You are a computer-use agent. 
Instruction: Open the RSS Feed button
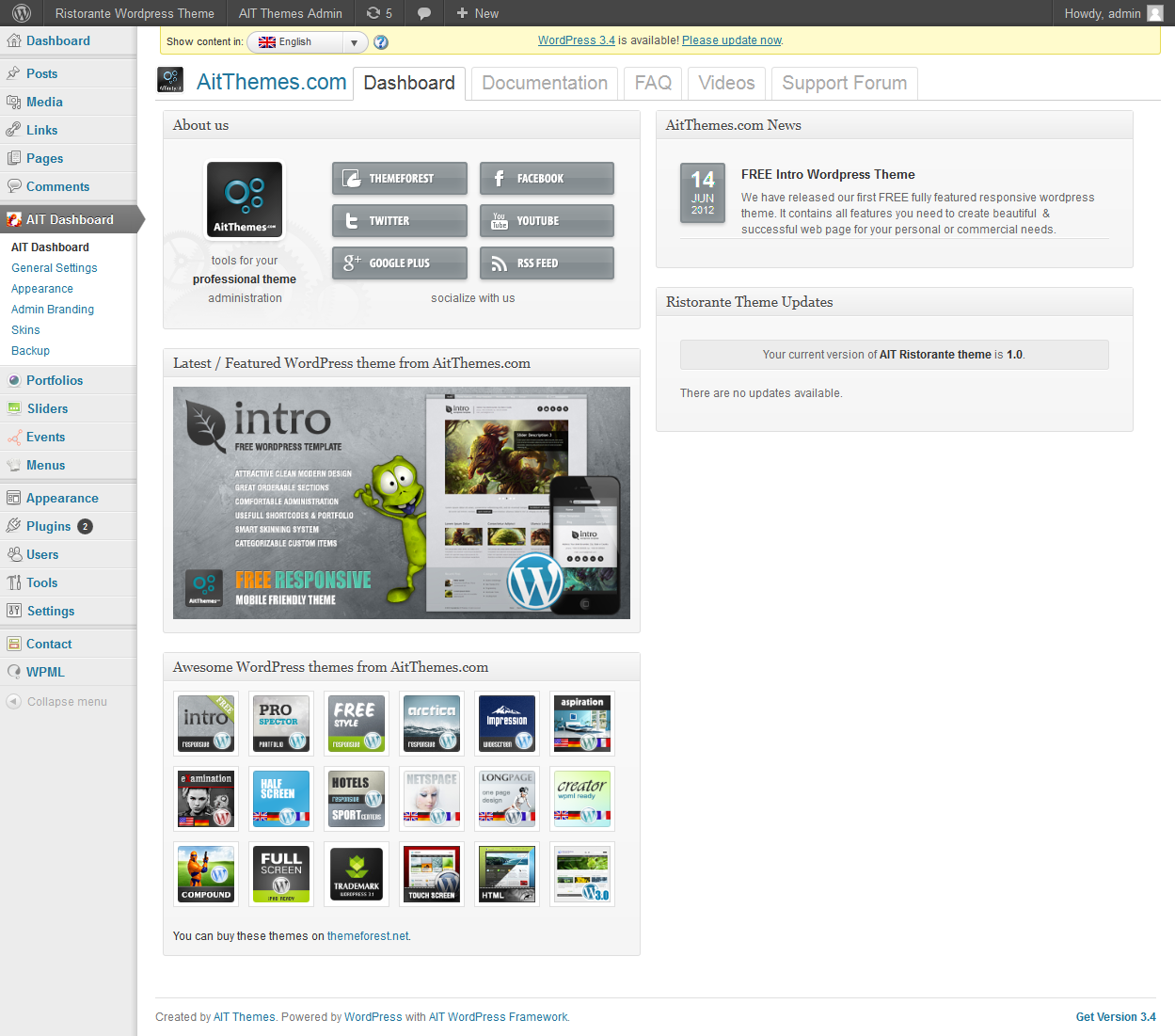pos(547,263)
